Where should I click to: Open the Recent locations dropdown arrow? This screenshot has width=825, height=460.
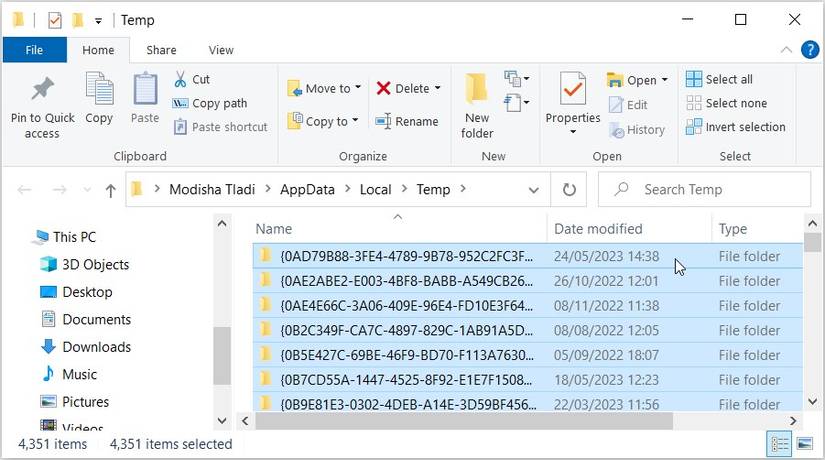click(x=87, y=189)
